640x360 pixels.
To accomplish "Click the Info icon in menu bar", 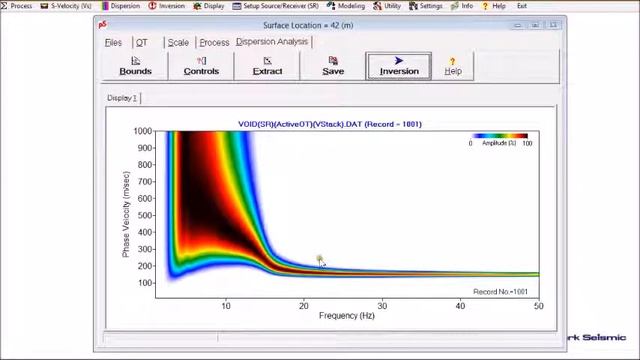I will tap(455, 6).
